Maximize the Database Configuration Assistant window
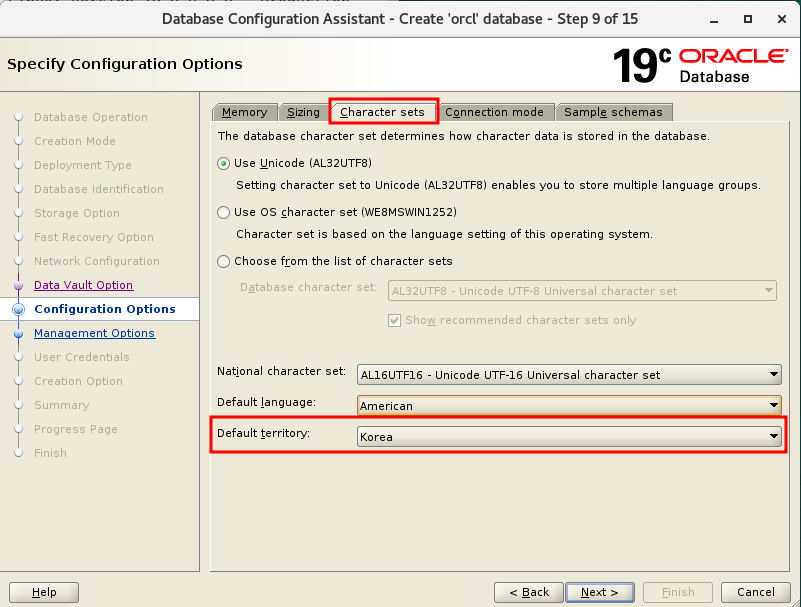The height and width of the screenshot is (607, 801). point(748,19)
